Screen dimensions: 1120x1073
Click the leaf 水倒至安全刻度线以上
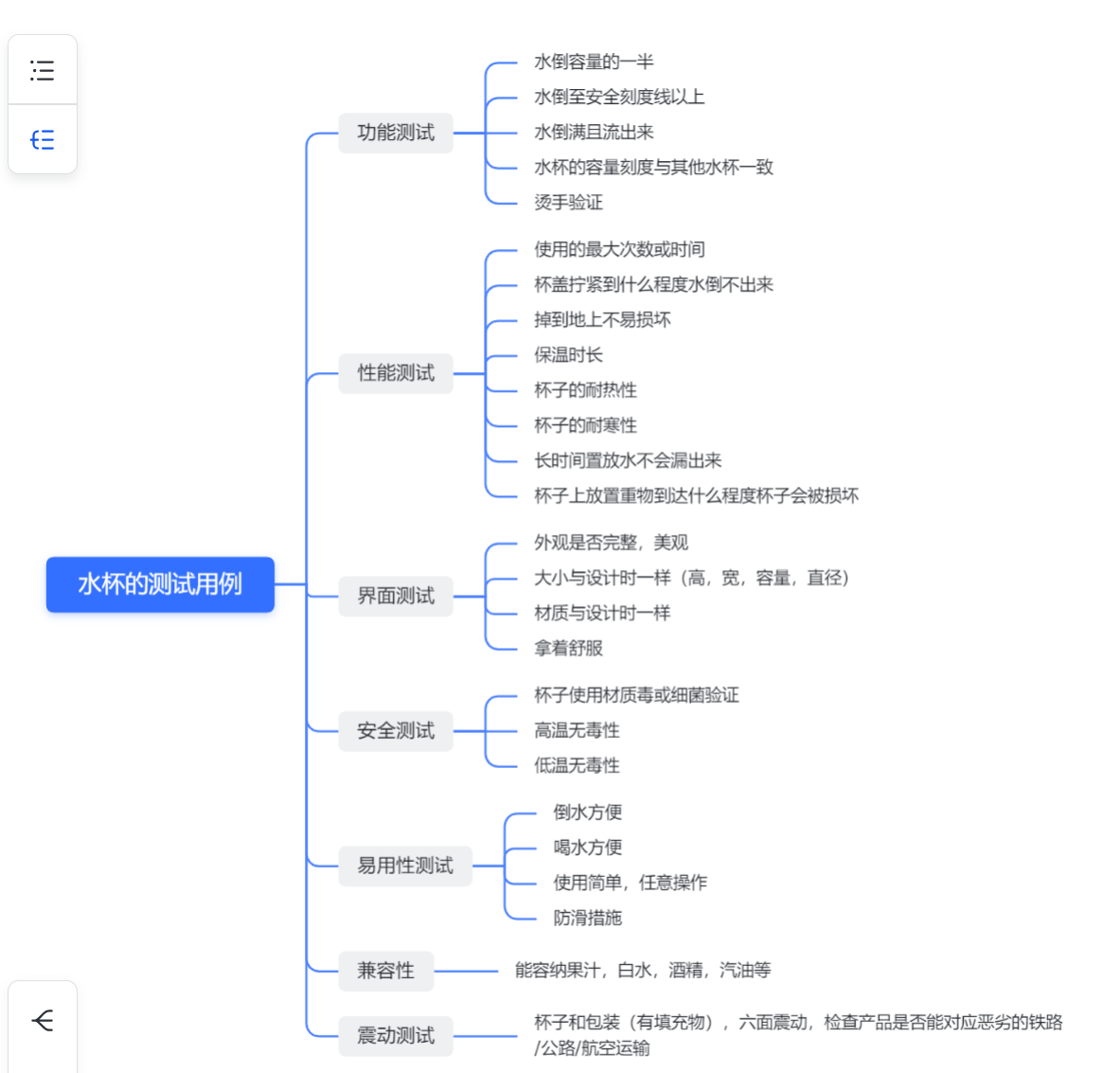click(x=619, y=98)
